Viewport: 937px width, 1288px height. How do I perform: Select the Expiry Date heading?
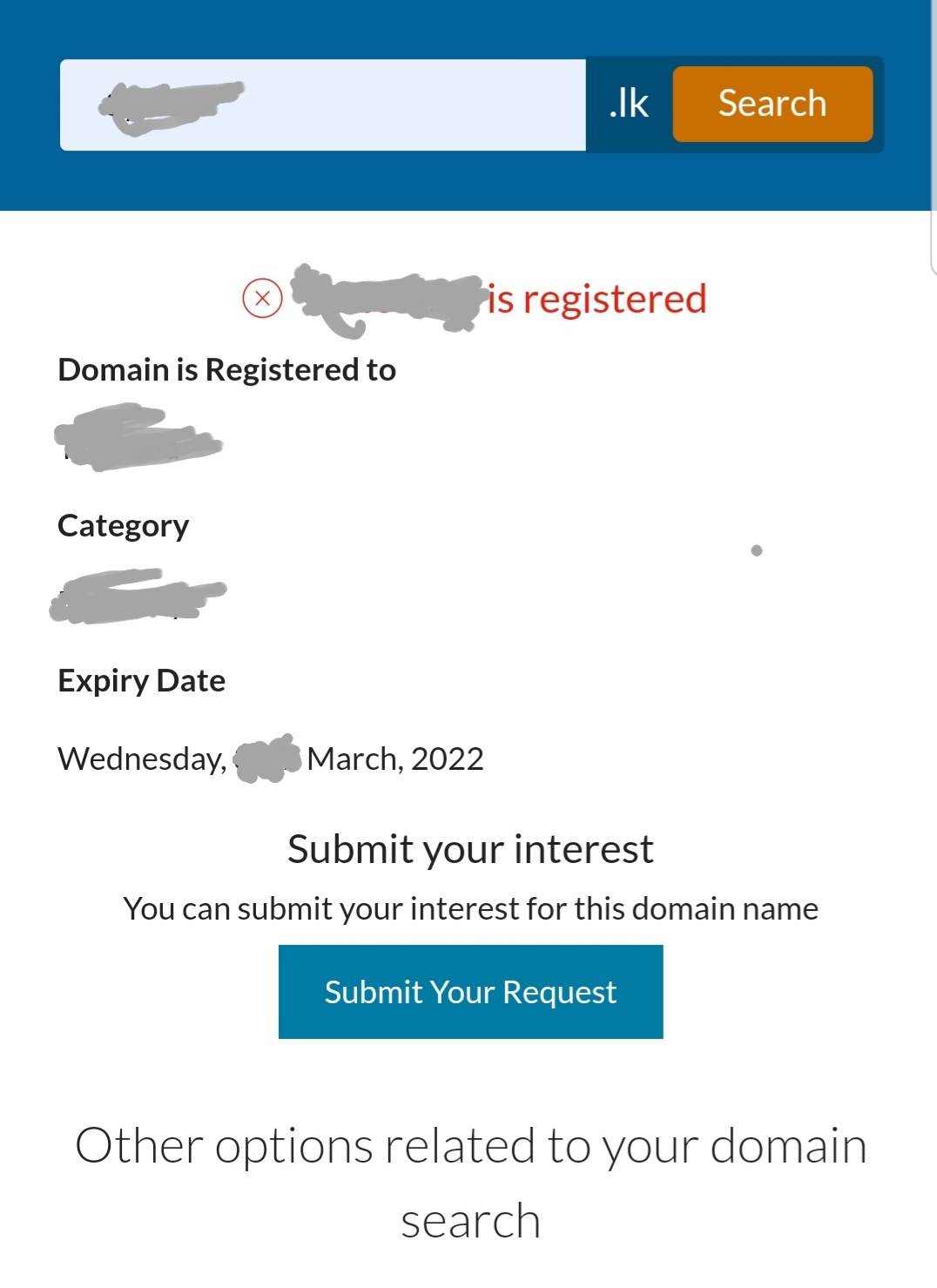tap(141, 681)
